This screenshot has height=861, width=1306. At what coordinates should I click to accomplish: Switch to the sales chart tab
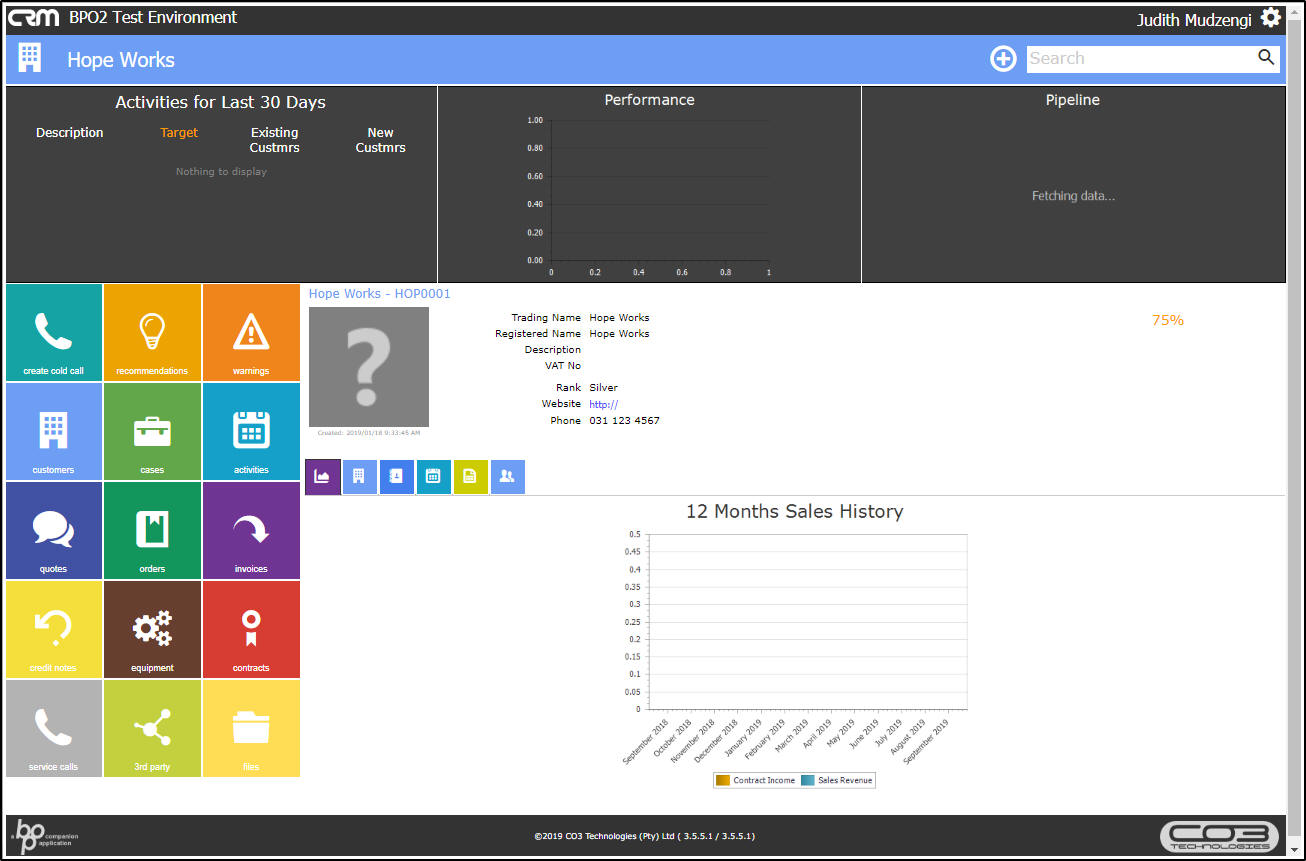pos(322,477)
